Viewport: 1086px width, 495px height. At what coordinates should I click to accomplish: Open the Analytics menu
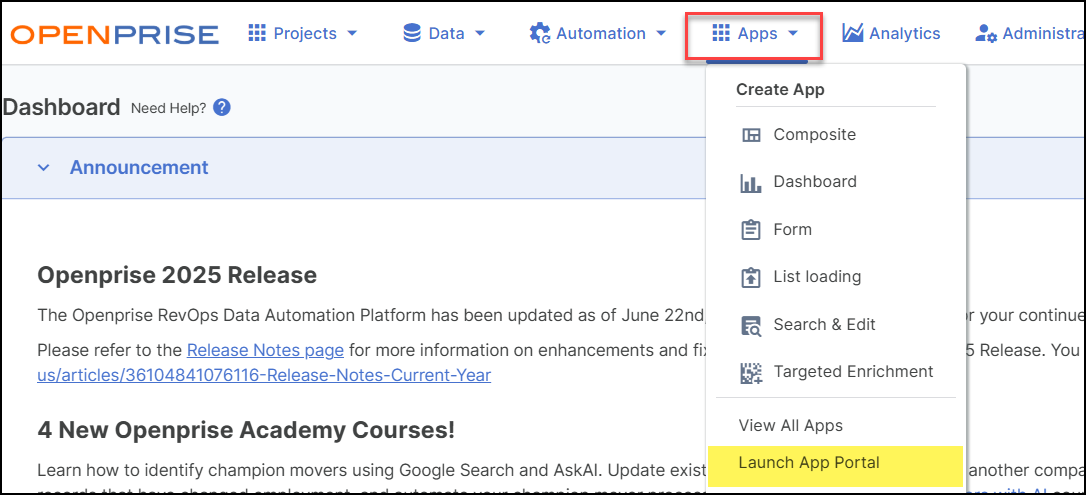click(891, 33)
